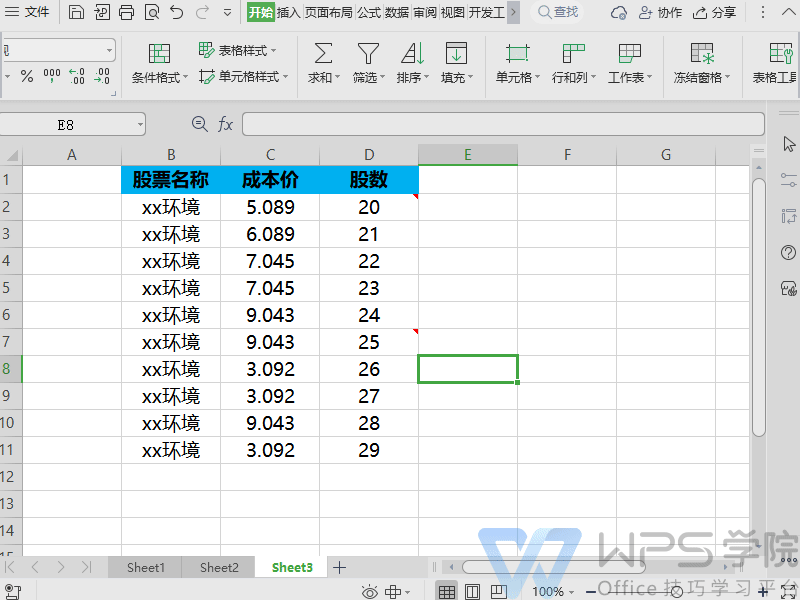Screen dimensions: 800x600
Task: Click into the formula bar input
Action: (503, 124)
